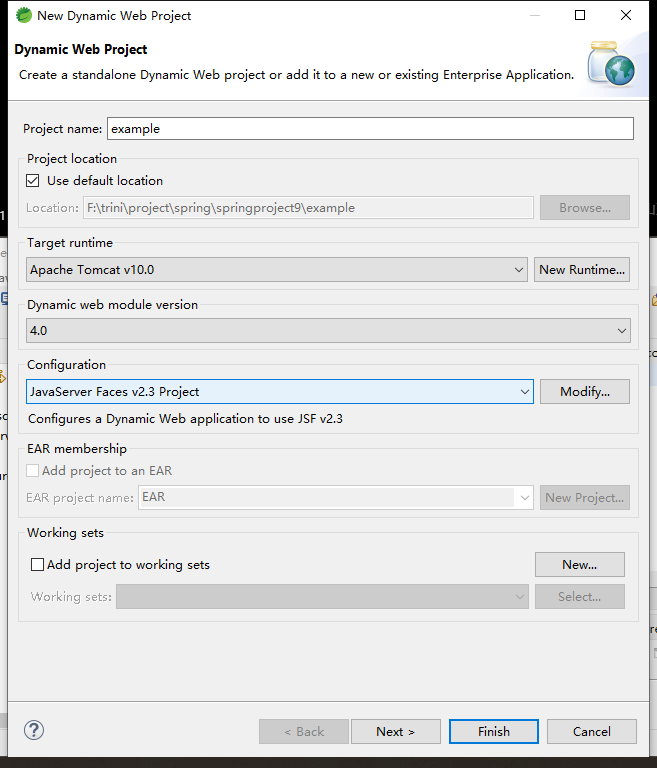Viewport: 657px width, 768px height.
Task: Uncheck the Use default location checkbox
Action: point(35,181)
